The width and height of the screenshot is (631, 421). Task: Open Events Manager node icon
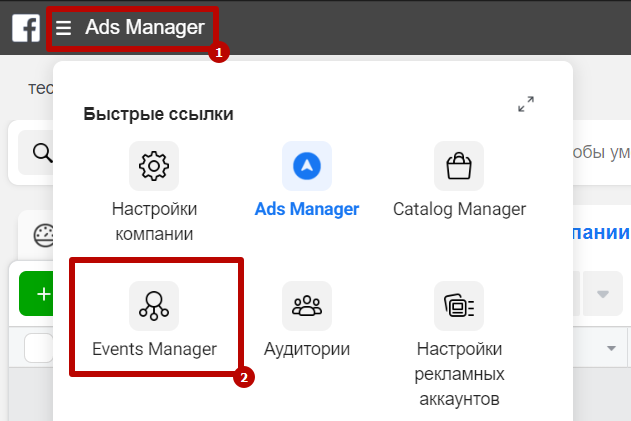click(154, 306)
